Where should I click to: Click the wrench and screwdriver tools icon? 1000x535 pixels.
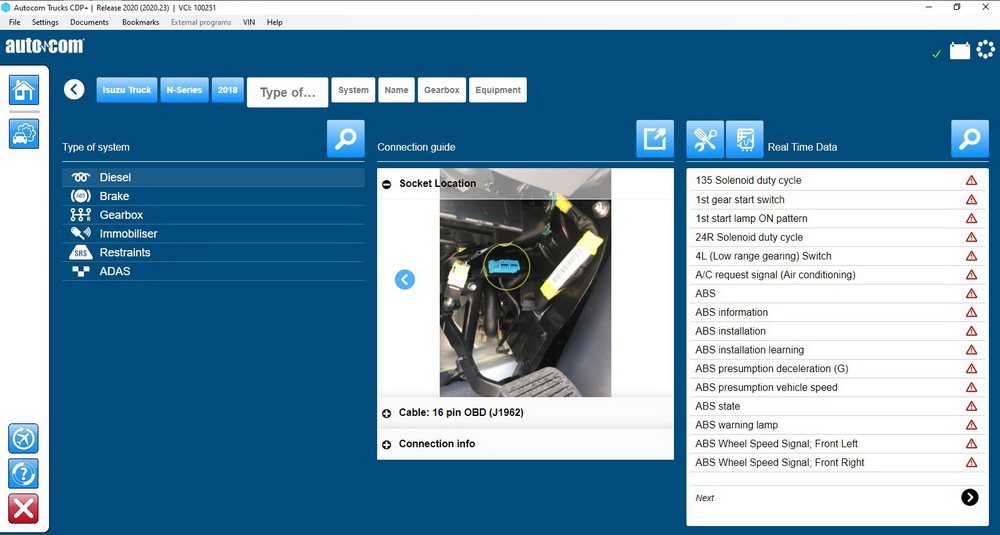(x=705, y=139)
